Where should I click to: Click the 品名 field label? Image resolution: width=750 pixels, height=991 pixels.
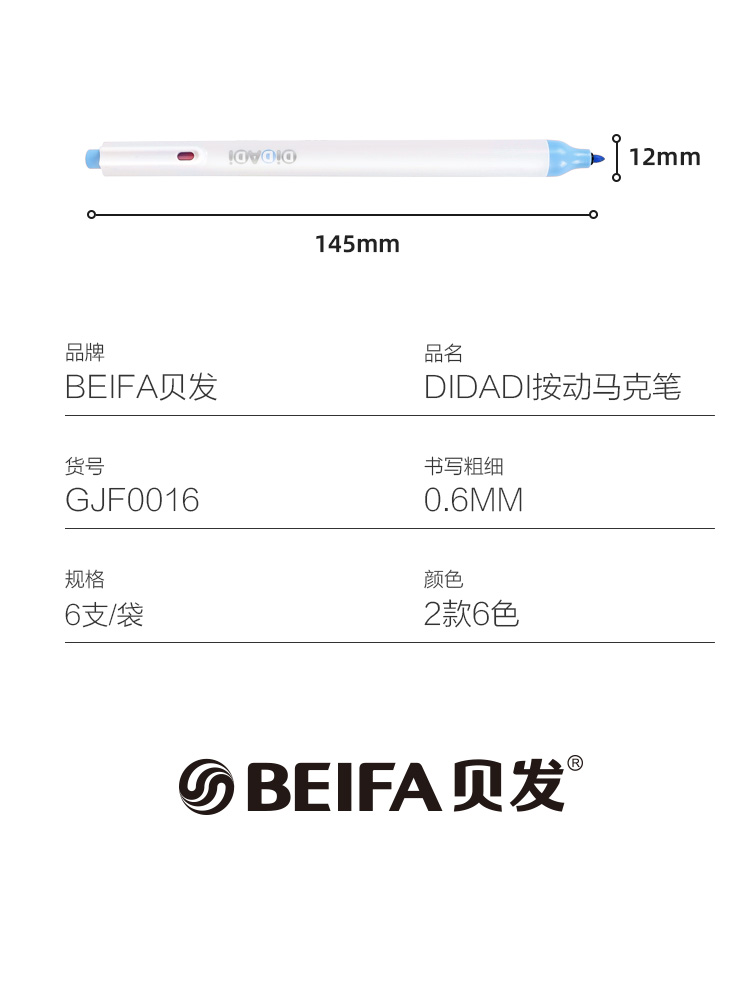443,352
